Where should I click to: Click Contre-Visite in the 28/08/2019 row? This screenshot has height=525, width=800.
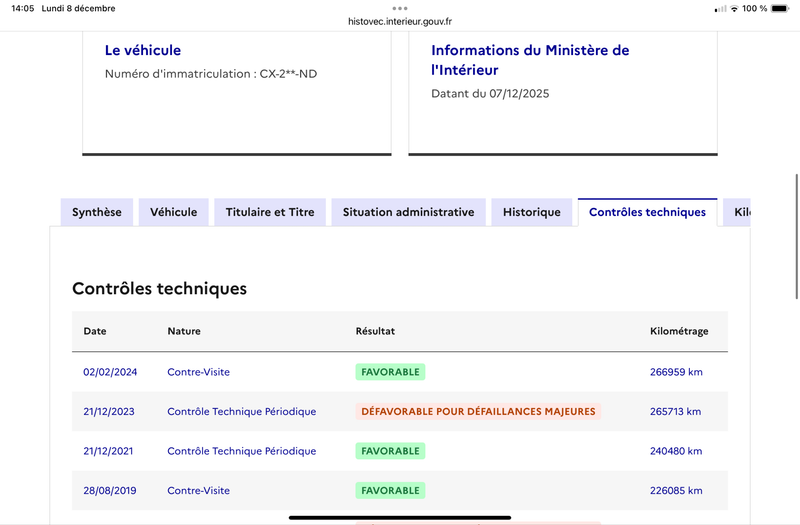click(198, 490)
